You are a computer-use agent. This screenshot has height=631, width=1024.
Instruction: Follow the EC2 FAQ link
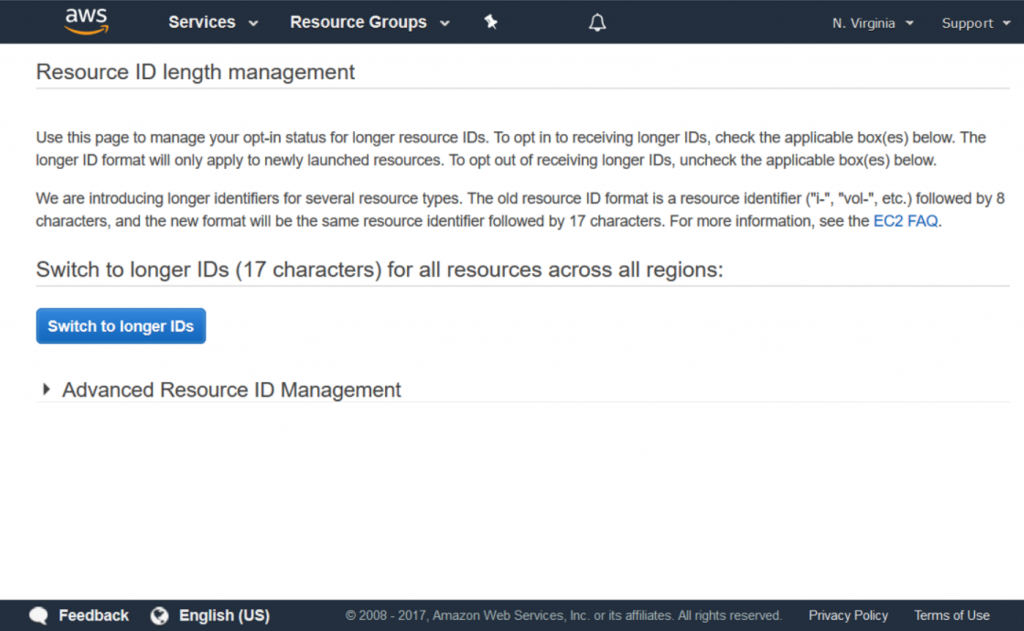coord(905,221)
